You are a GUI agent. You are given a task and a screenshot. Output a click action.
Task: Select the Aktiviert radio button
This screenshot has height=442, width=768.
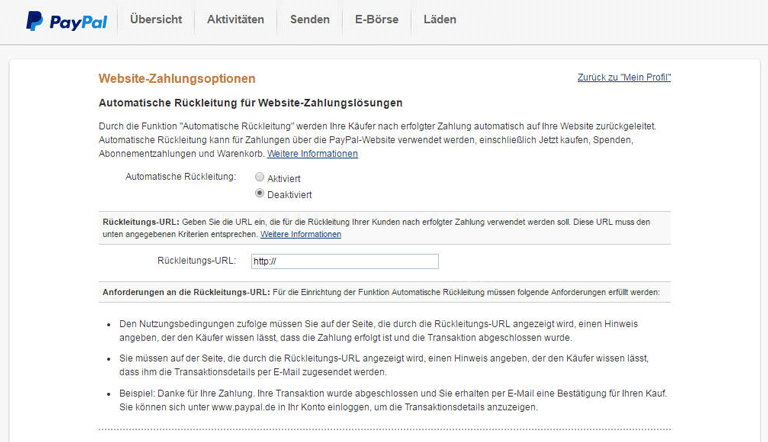(x=260, y=177)
